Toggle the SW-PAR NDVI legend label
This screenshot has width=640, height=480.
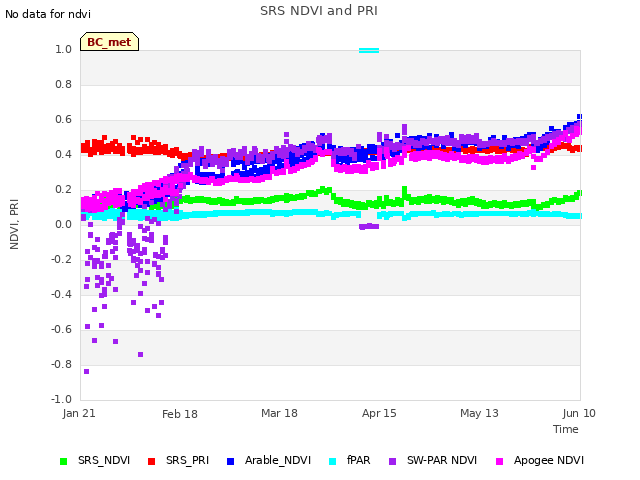pyautogui.click(x=442, y=460)
